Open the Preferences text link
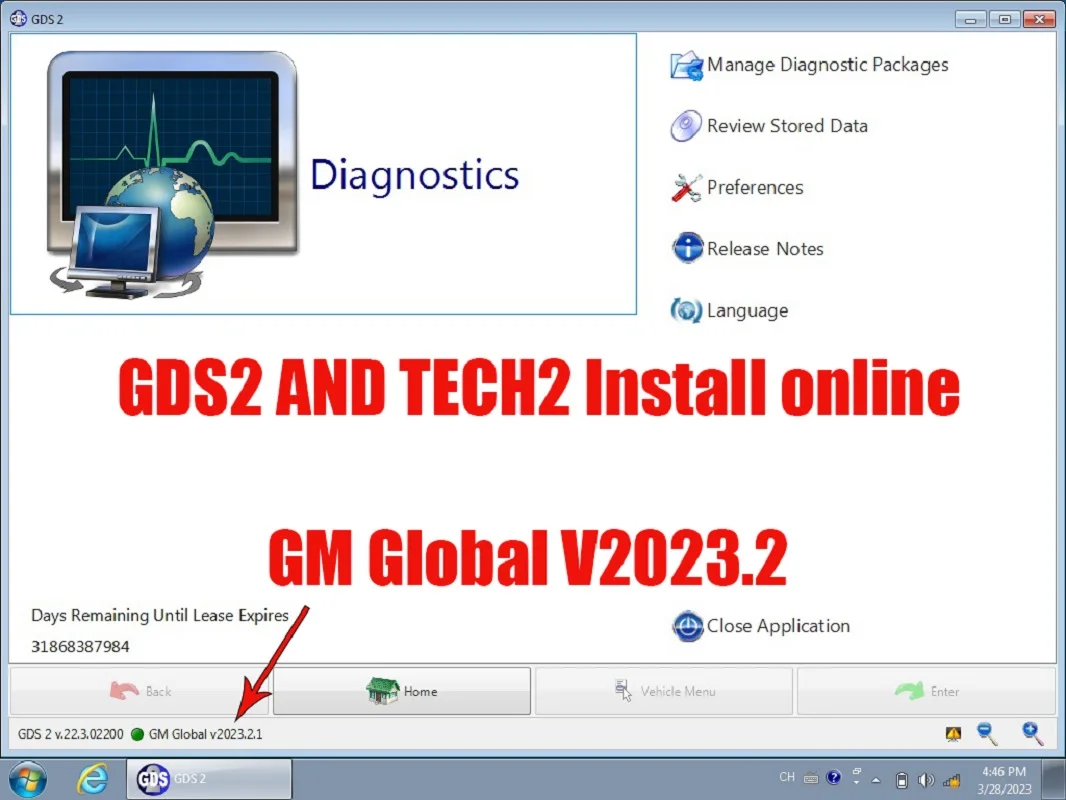Screen dimensions: 1066x800 coord(755,188)
